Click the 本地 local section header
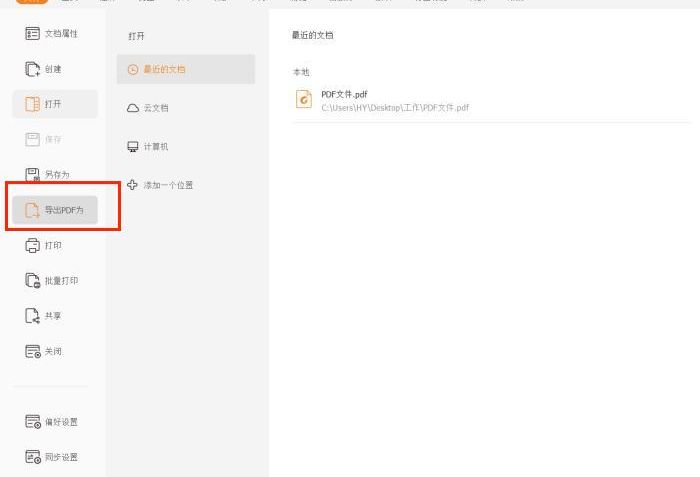The image size is (700, 477). click(301, 73)
